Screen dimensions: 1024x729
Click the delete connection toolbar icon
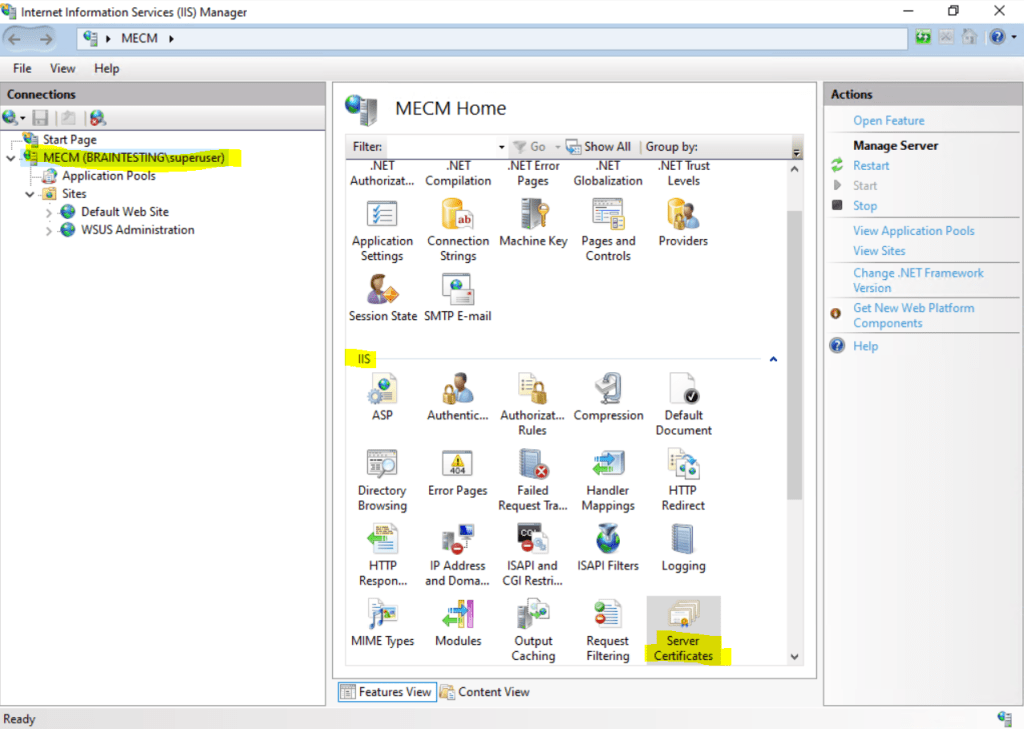[97, 118]
